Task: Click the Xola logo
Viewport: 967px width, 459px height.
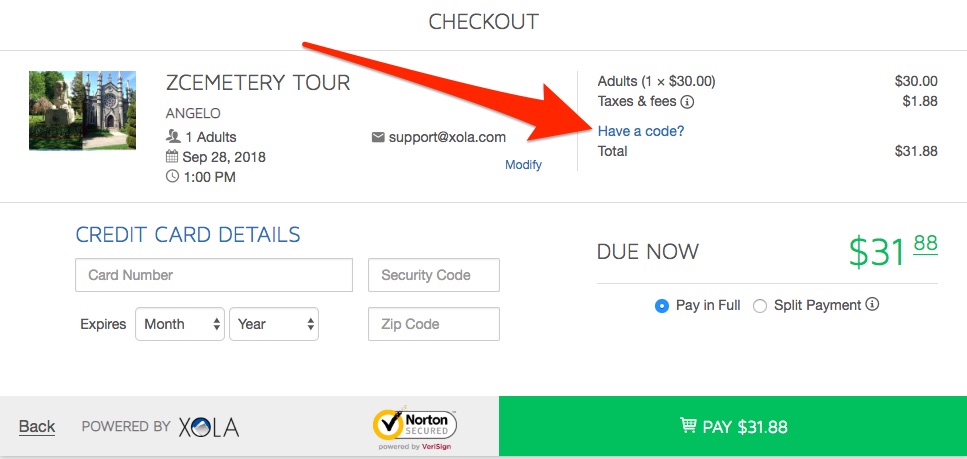Action: 208,427
